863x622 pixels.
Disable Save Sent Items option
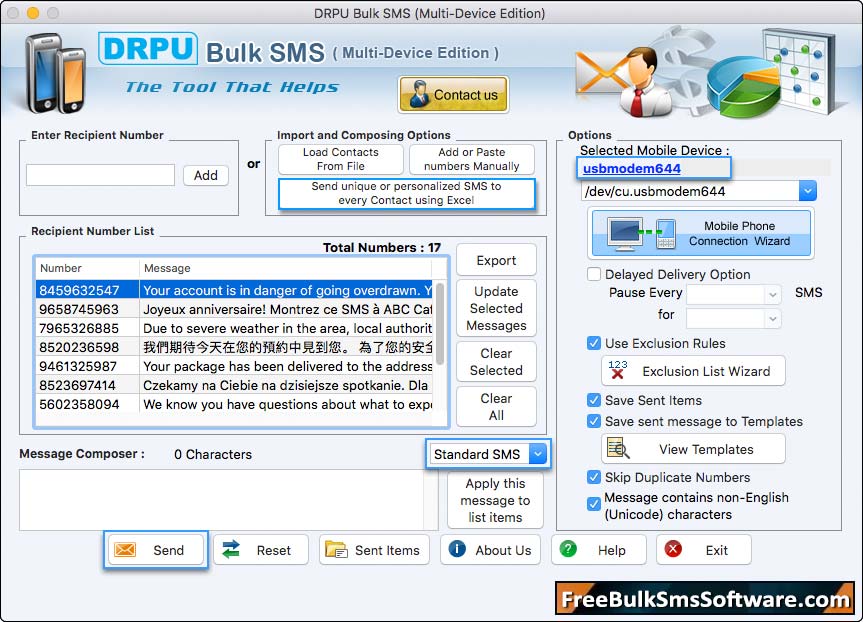pyautogui.click(x=594, y=400)
